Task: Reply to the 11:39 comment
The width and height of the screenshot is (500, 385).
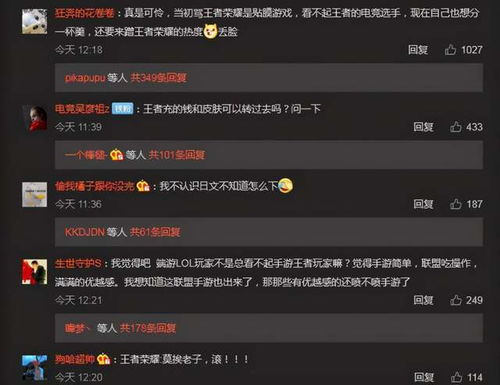Action: click(x=423, y=127)
